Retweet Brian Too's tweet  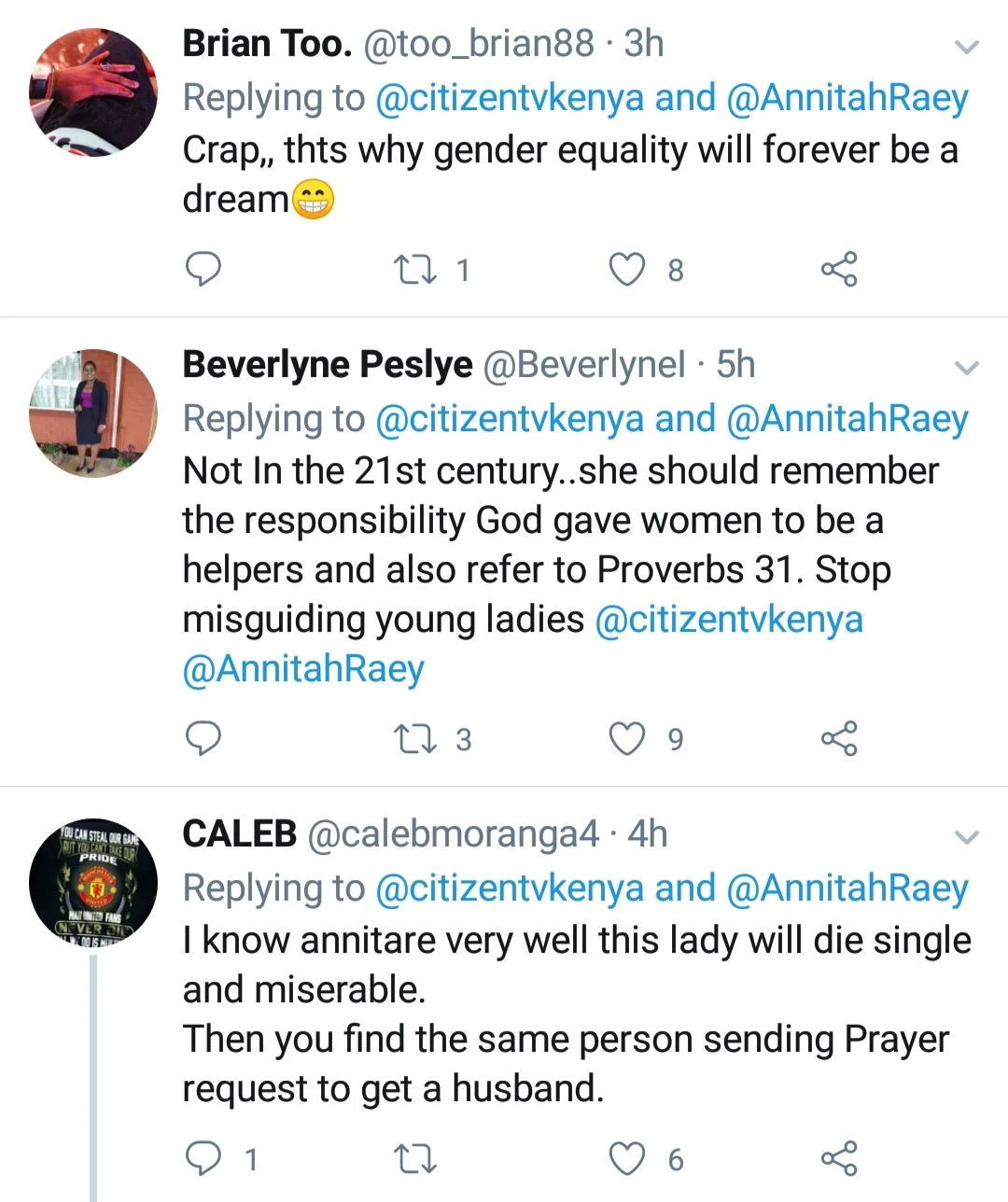[415, 270]
